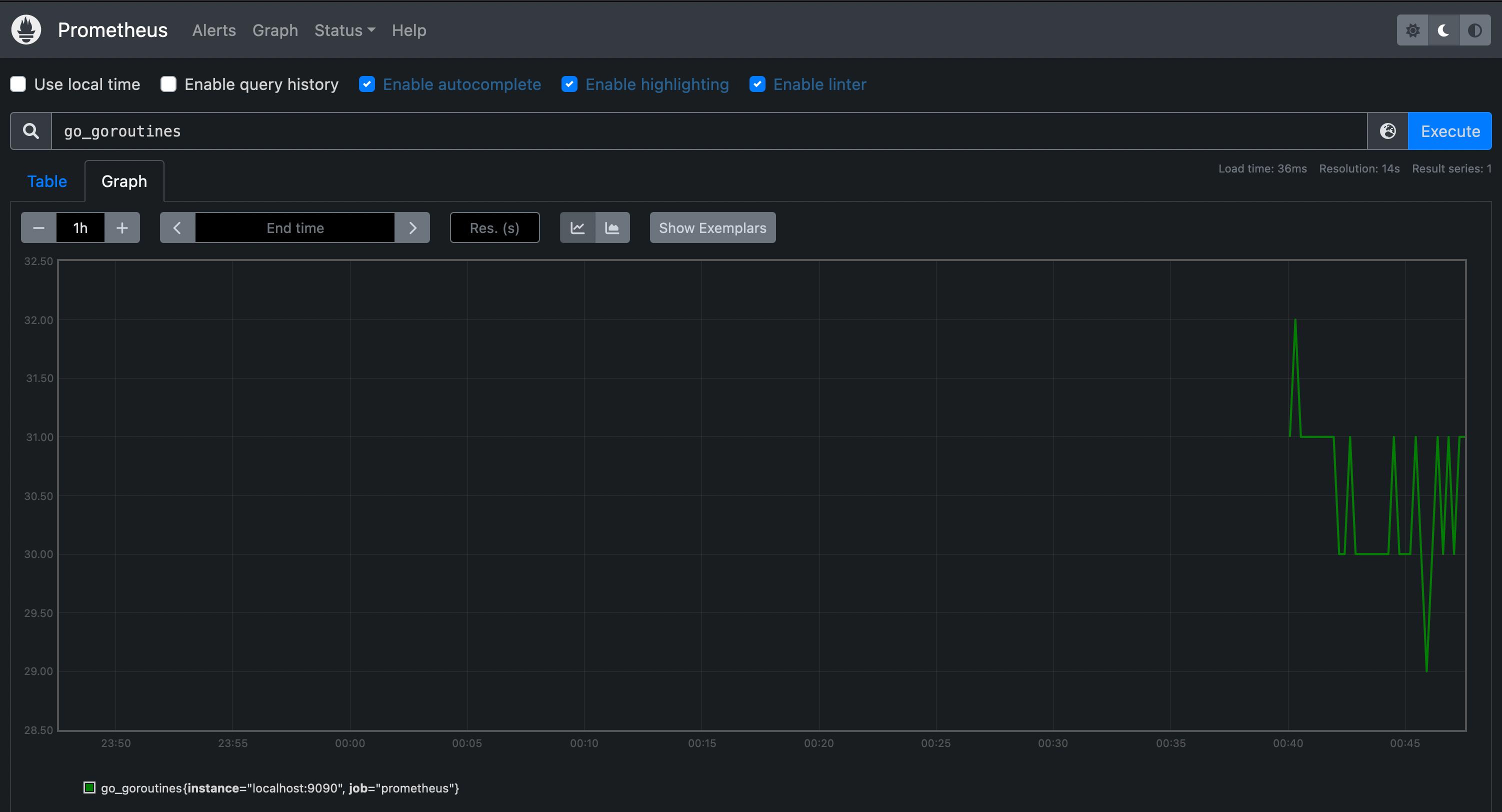Image resolution: width=1502 pixels, height=812 pixels.
Task: Click the Prometheus brand title link
Action: coord(112,30)
